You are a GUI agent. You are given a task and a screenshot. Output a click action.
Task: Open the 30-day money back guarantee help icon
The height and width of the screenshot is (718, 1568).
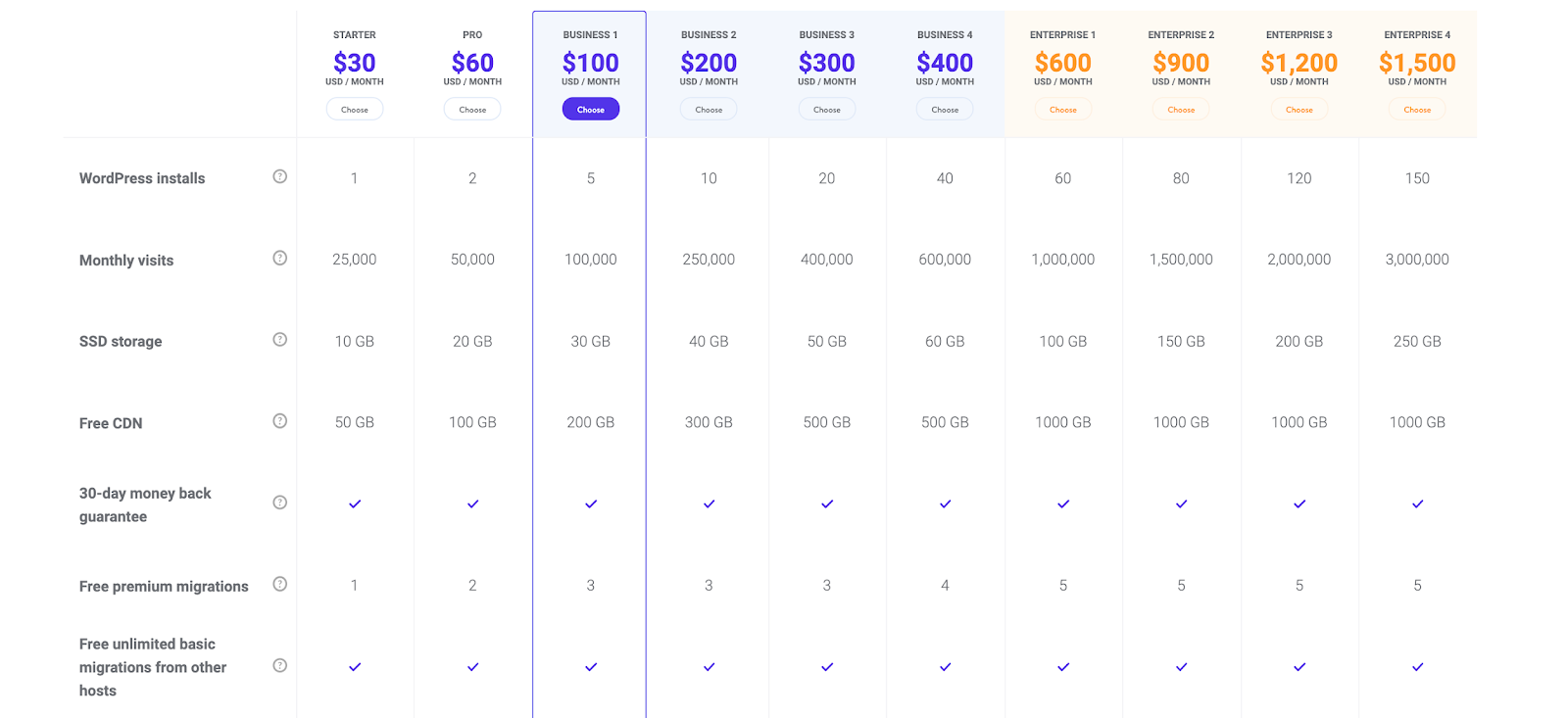280,502
